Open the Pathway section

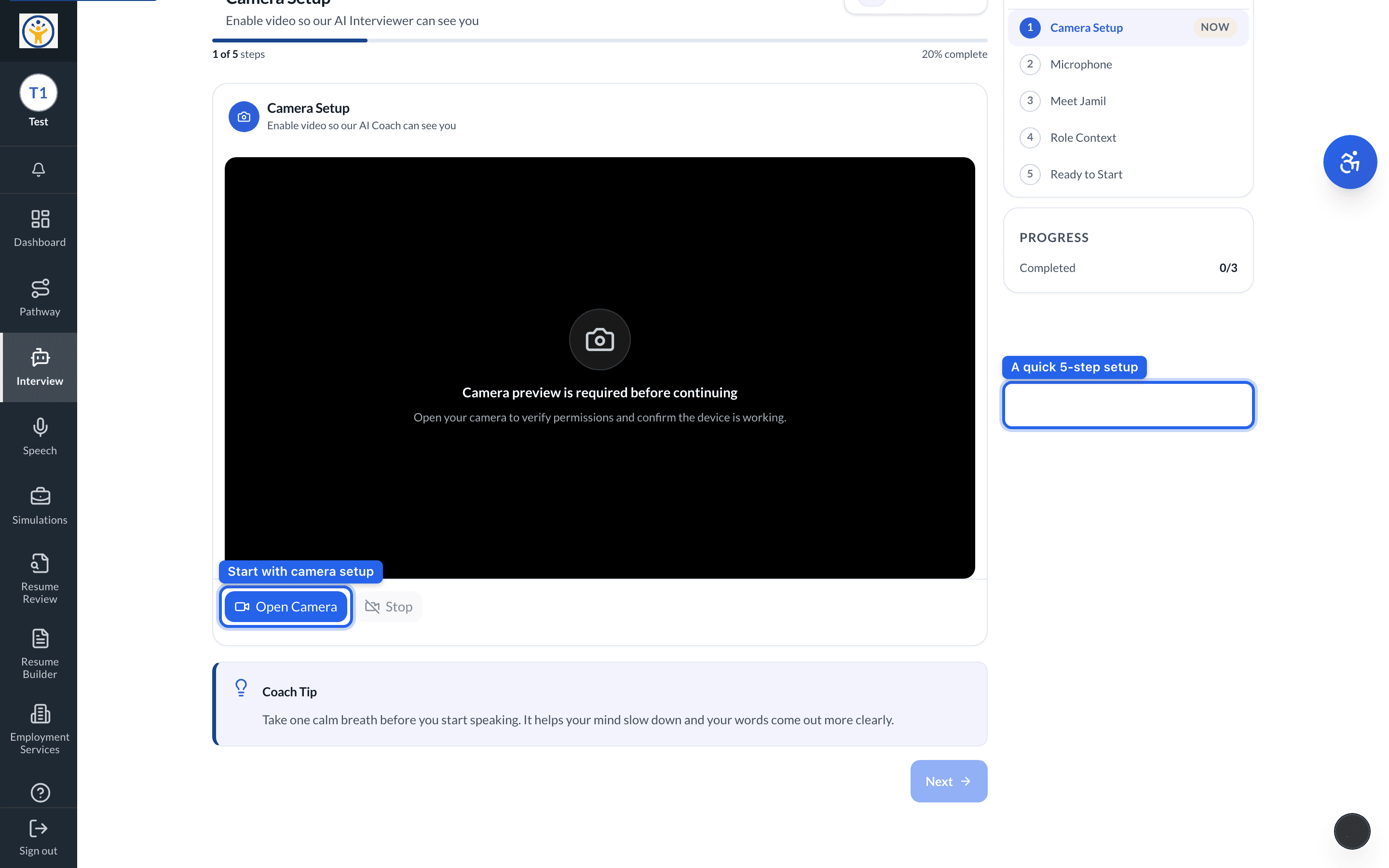tap(40, 298)
